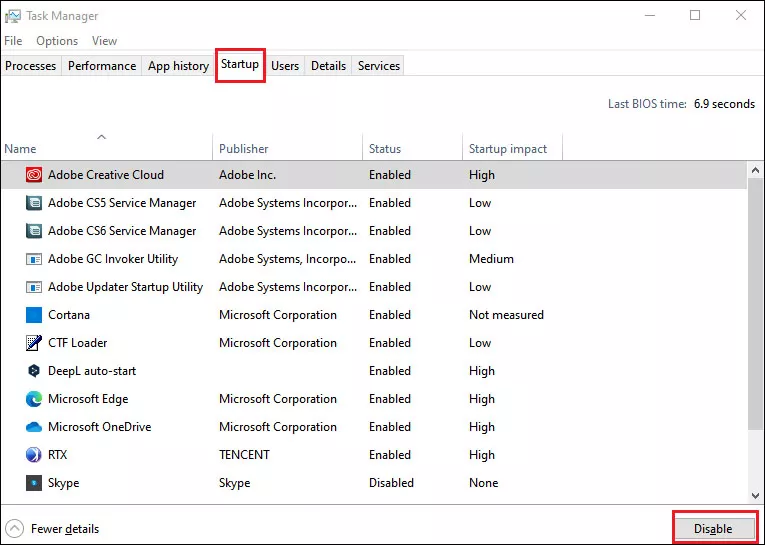Click Enabled status in Microsoft Edge row
Screen dimensions: 765x545
coord(390,399)
